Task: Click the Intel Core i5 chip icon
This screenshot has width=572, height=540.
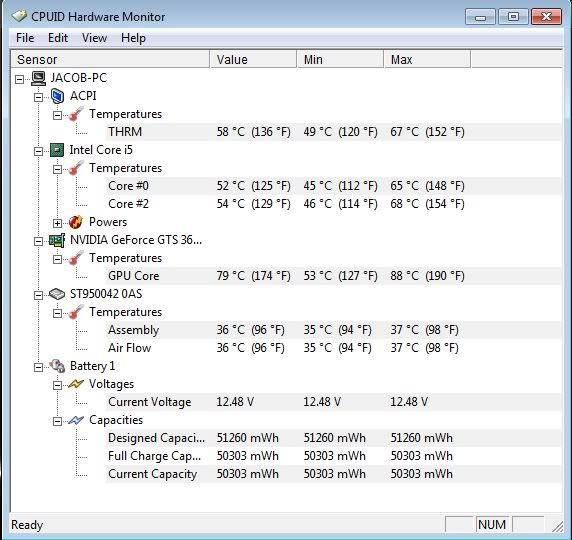Action: [57, 150]
